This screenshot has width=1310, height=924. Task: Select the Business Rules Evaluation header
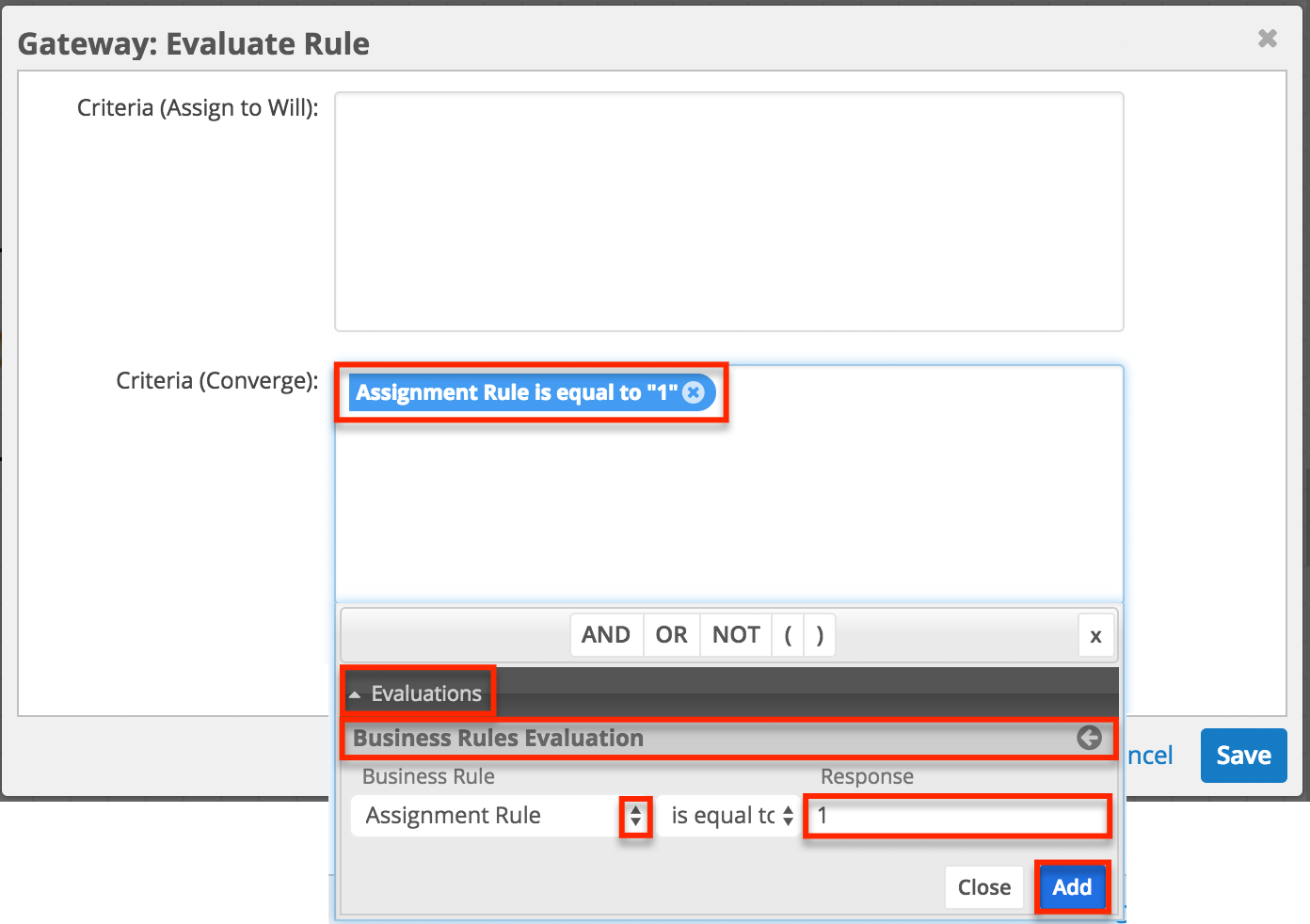tap(497, 739)
